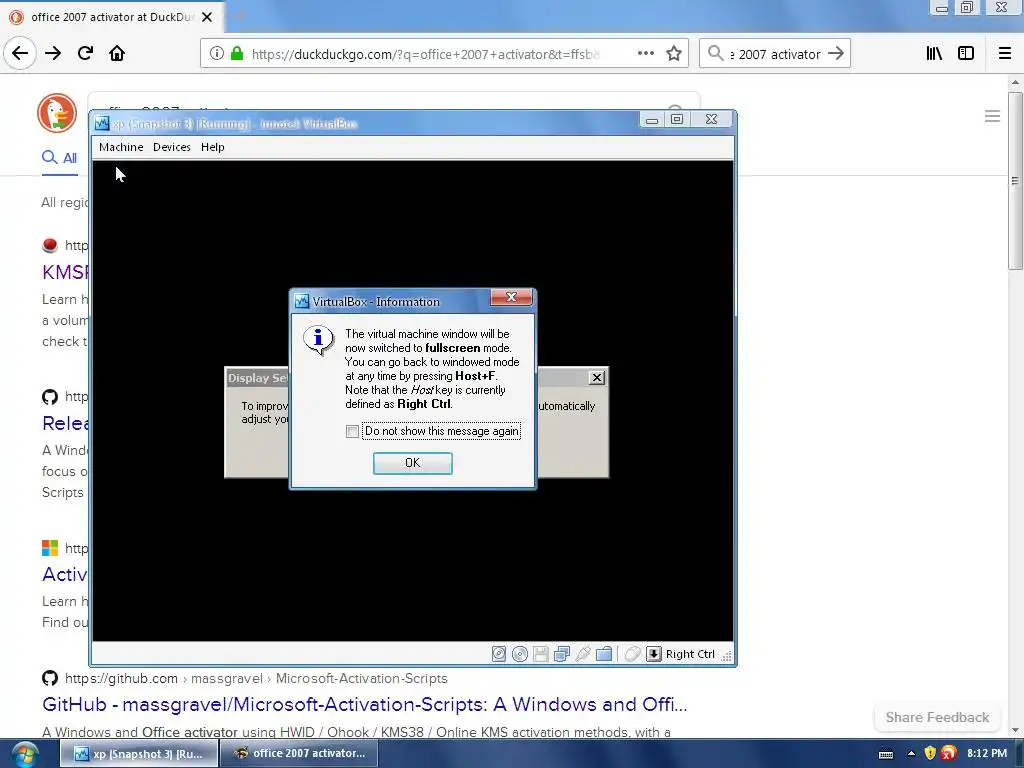Check 'Do not show this message again'
The width and height of the screenshot is (1024, 768).
click(352, 431)
